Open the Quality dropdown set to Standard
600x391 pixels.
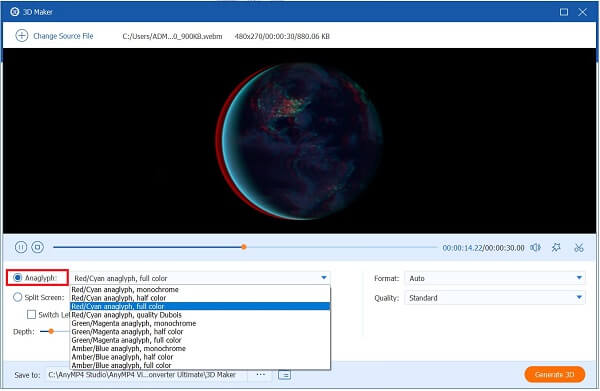(x=495, y=298)
